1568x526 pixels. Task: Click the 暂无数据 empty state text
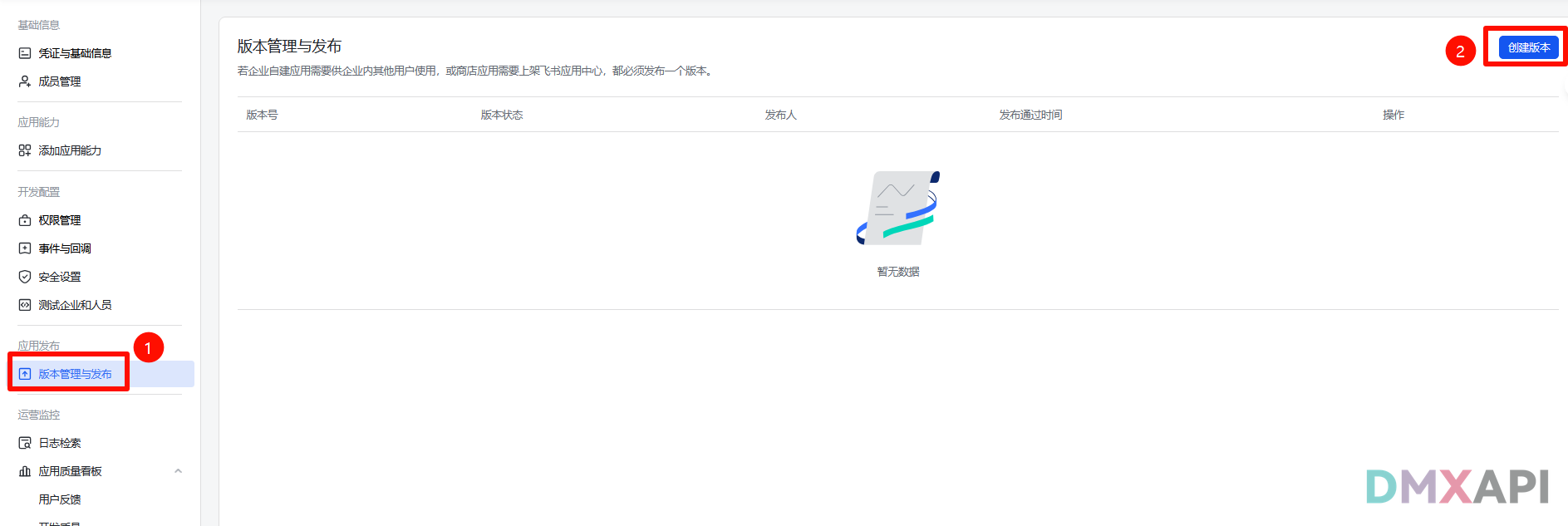click(x=898, y=272)
